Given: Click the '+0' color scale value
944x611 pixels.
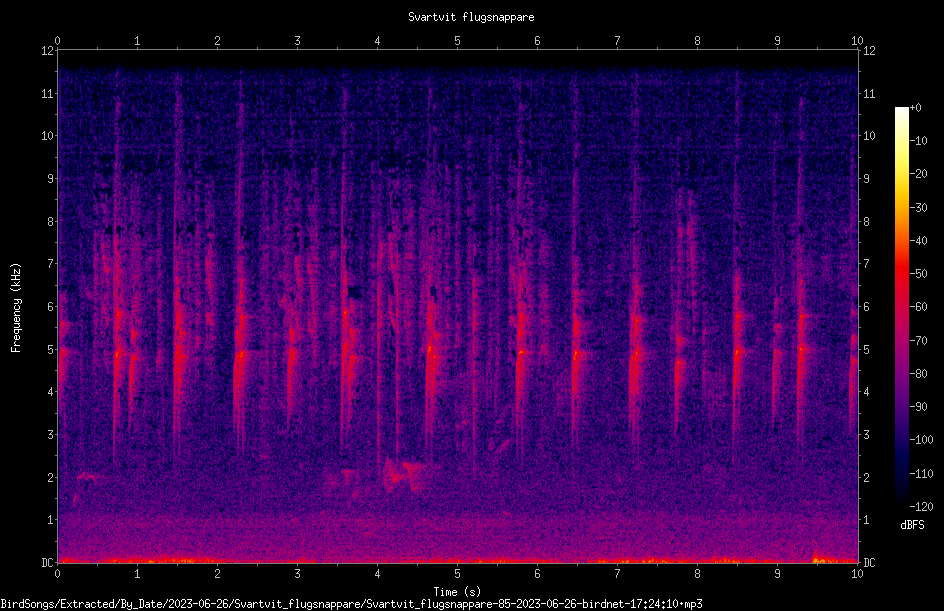Looking at the screenshot, I should (915, 108).
